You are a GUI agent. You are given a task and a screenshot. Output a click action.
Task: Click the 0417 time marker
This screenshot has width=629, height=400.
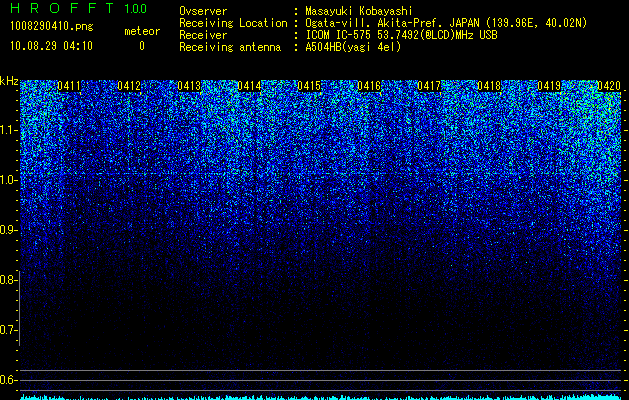coord(429,86)
